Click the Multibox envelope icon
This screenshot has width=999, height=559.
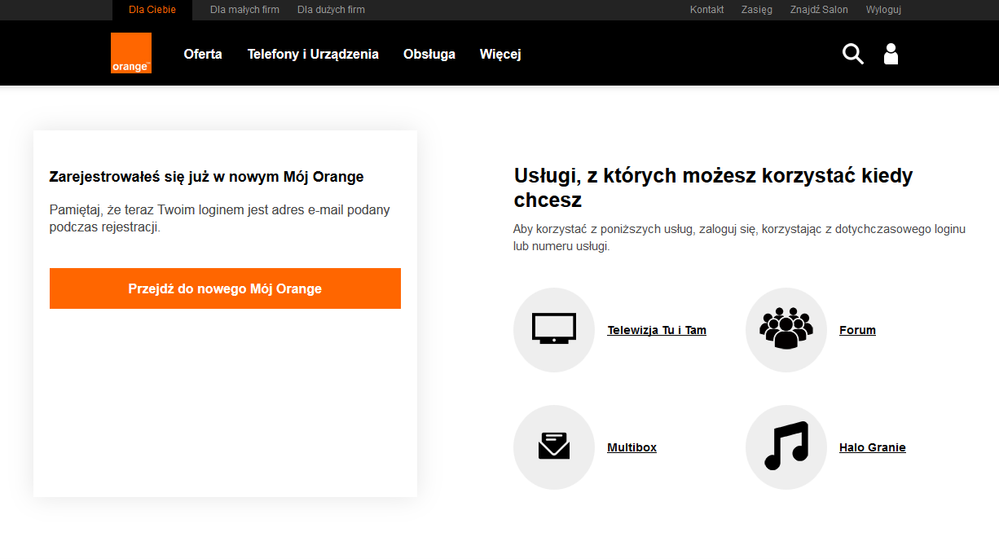pyautogui.click(x=554, y=447)
